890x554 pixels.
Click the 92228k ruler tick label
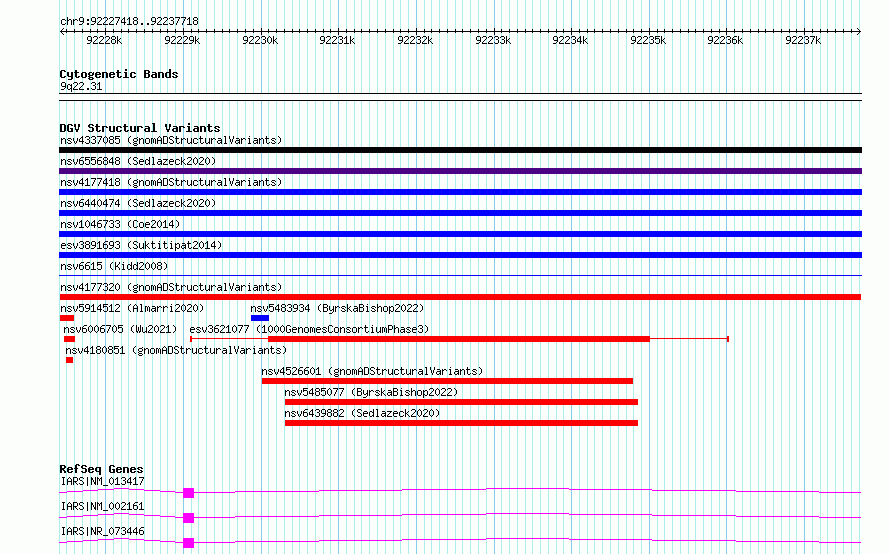pos(104,40)
